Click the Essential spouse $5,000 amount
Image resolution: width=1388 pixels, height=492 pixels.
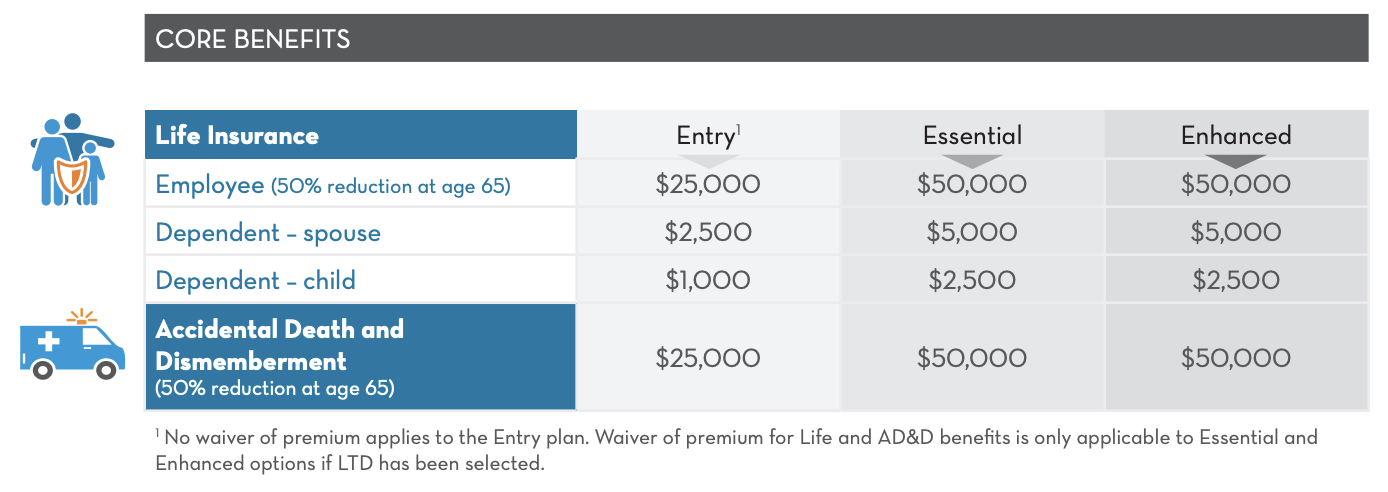pyautogui.click(x=972, y=233)
